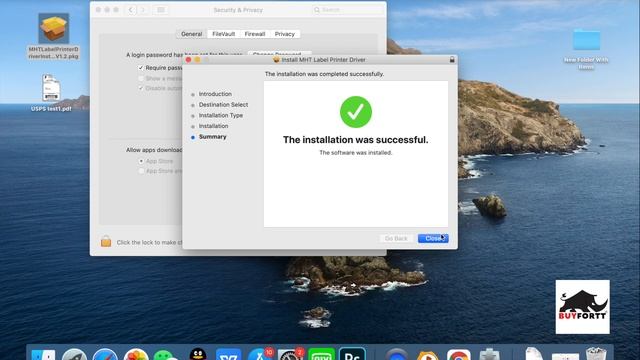Toggle the Show a message checkbox
The height and width of the screenshot is (360, 640).
pos(141,78)
